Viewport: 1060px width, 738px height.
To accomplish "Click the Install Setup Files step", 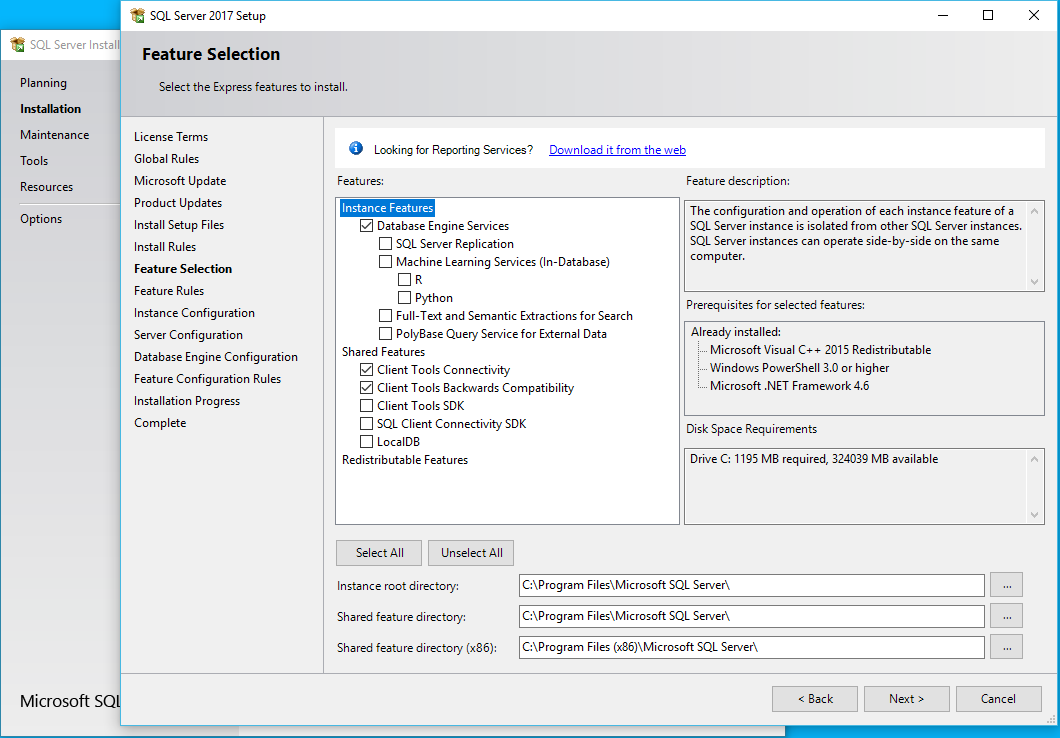I will [x=178, y=224].
